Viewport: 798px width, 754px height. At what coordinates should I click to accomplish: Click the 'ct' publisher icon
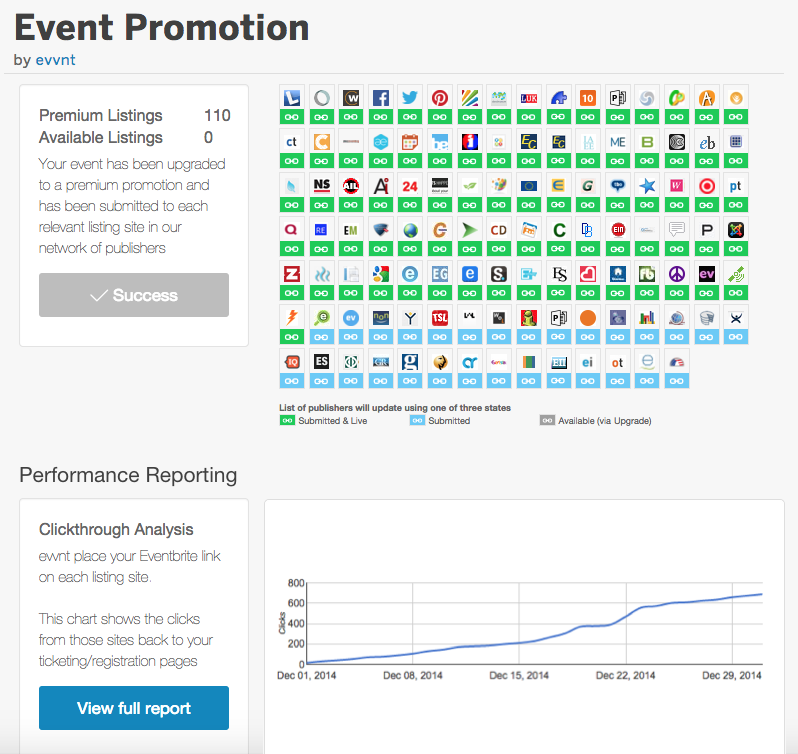click(x=292, y=142)
